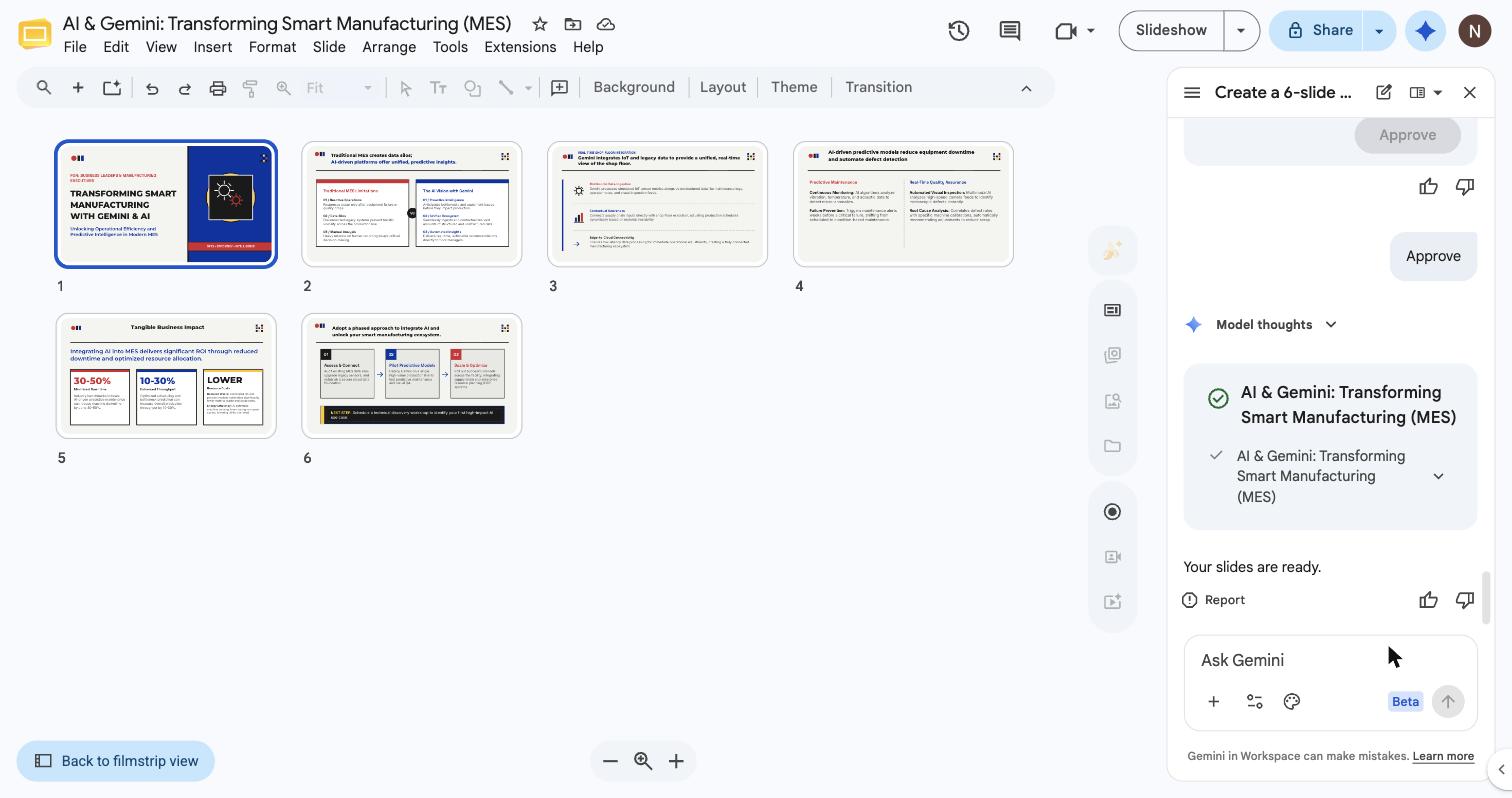Close the Gemini side panel
The image size is (1512, 798).
(1470, 92)
